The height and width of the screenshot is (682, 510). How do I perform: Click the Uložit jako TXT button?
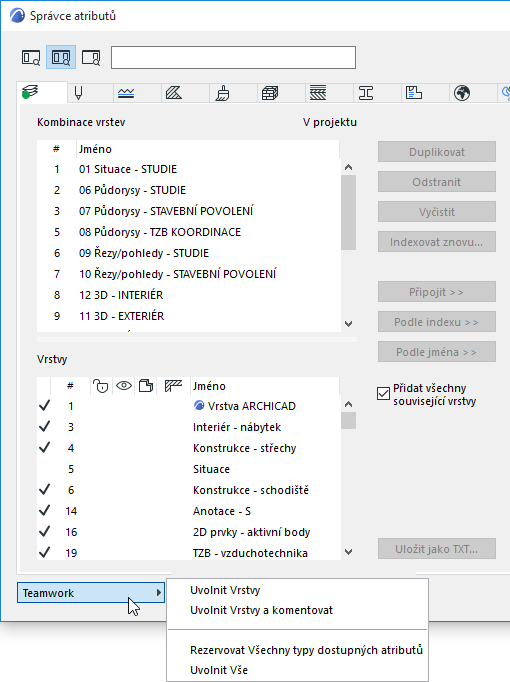437,549
